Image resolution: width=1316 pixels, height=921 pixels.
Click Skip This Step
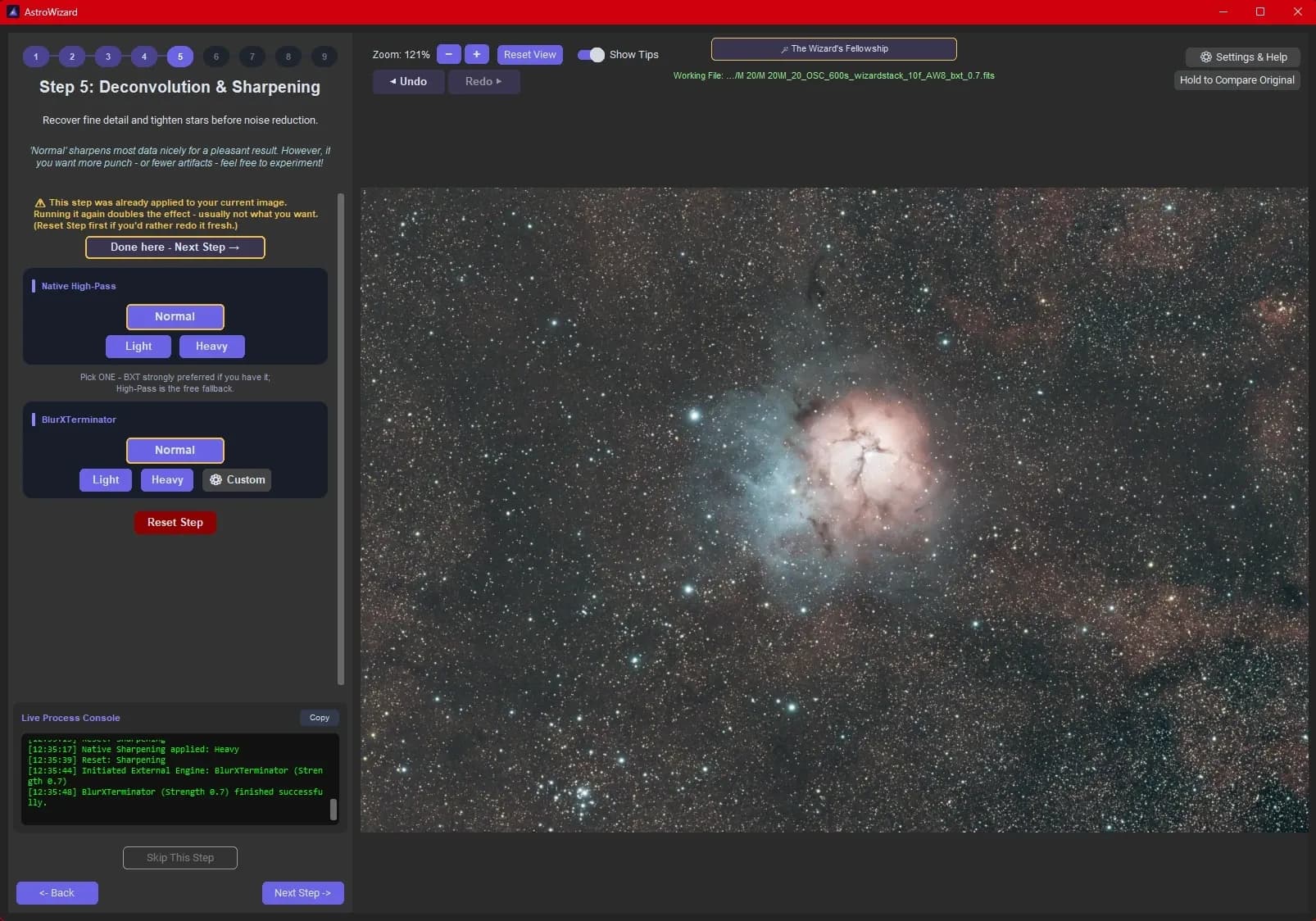[x=180, y=857]
